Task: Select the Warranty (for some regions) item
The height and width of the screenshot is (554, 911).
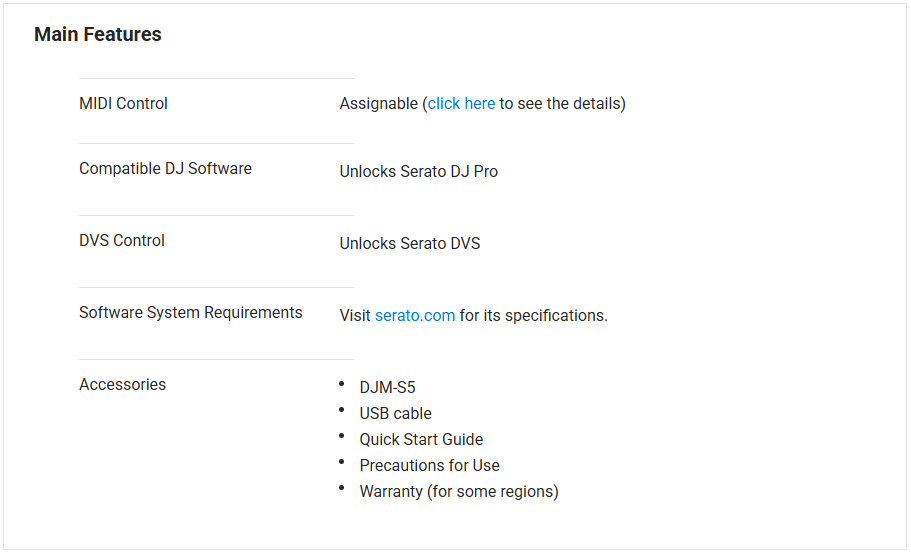Action: click(458, 492)
